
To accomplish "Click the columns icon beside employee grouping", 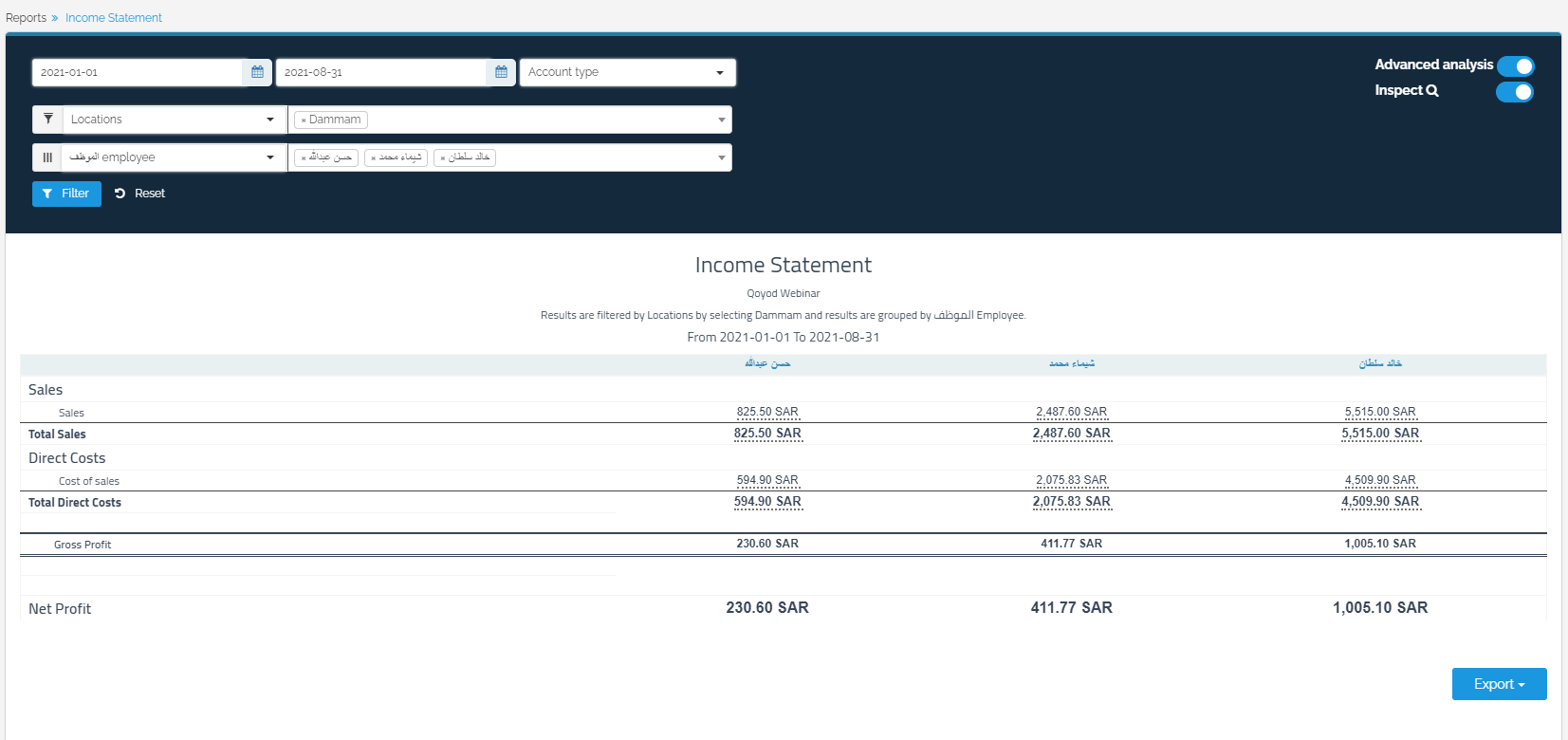I will pyautogui.click(x=47, y=157).
